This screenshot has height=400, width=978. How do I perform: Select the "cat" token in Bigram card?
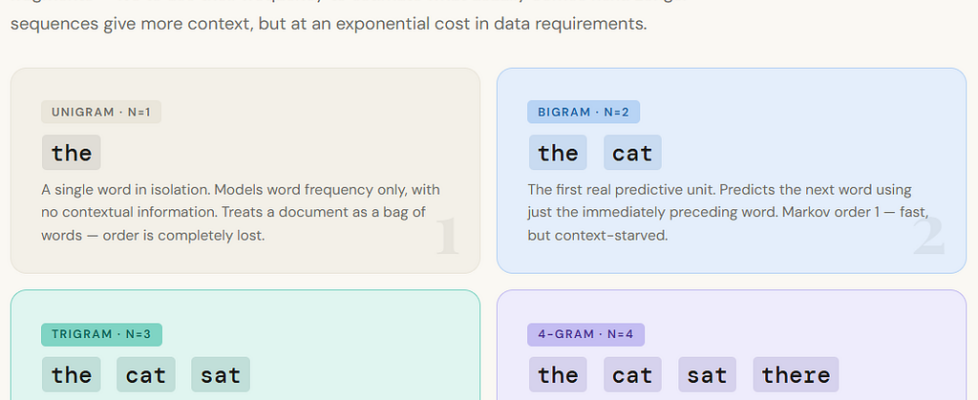point(632,153)
